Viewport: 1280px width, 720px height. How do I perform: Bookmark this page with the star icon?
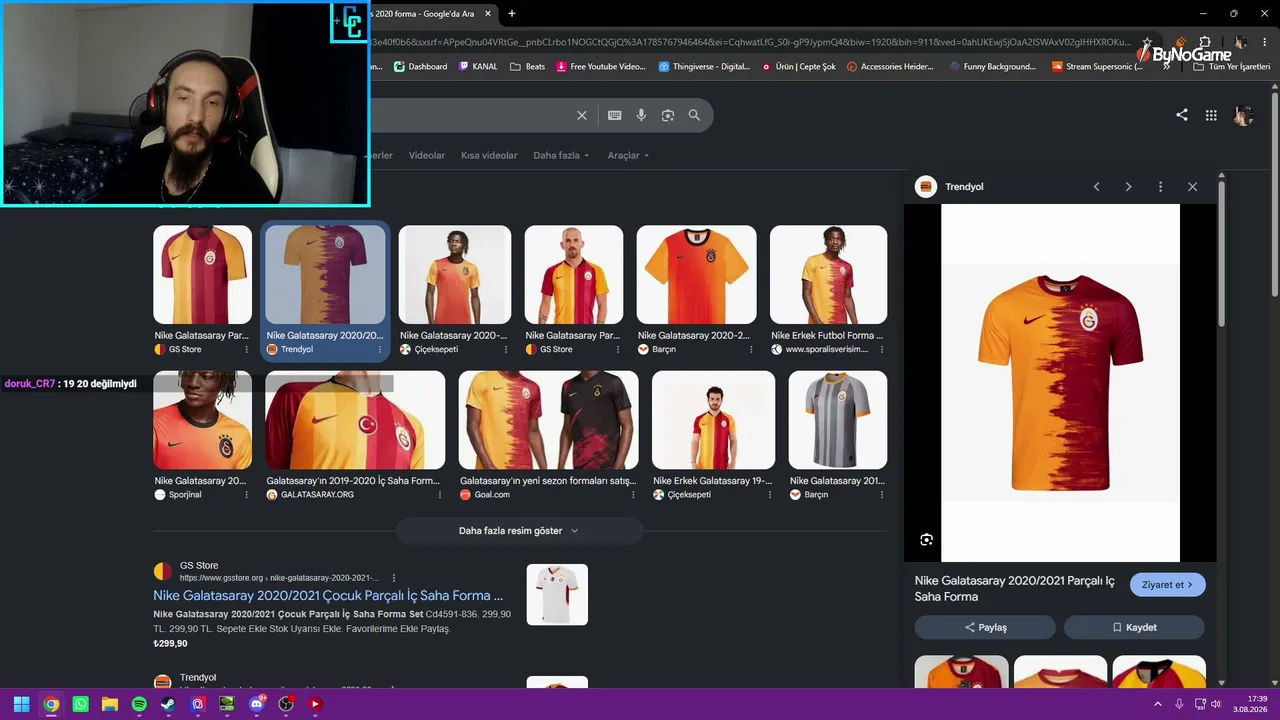1147,42
